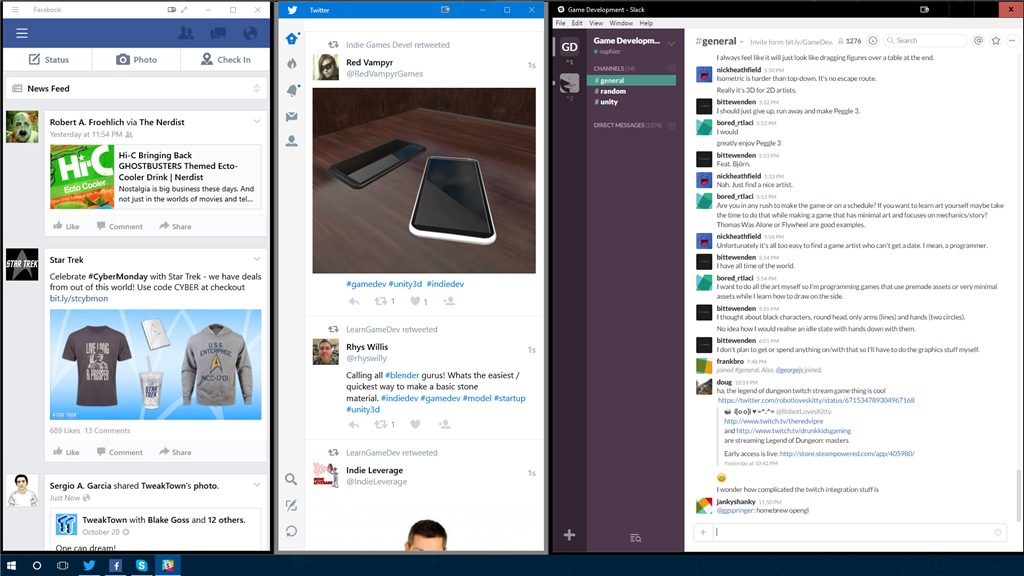Open News Feed sort dropdown

257,88
